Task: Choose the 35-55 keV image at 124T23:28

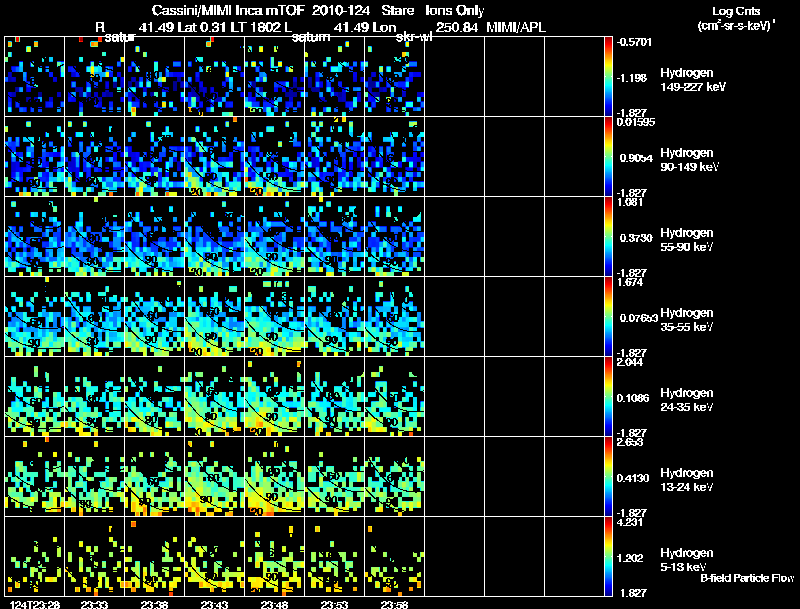Action: point(35,317)
